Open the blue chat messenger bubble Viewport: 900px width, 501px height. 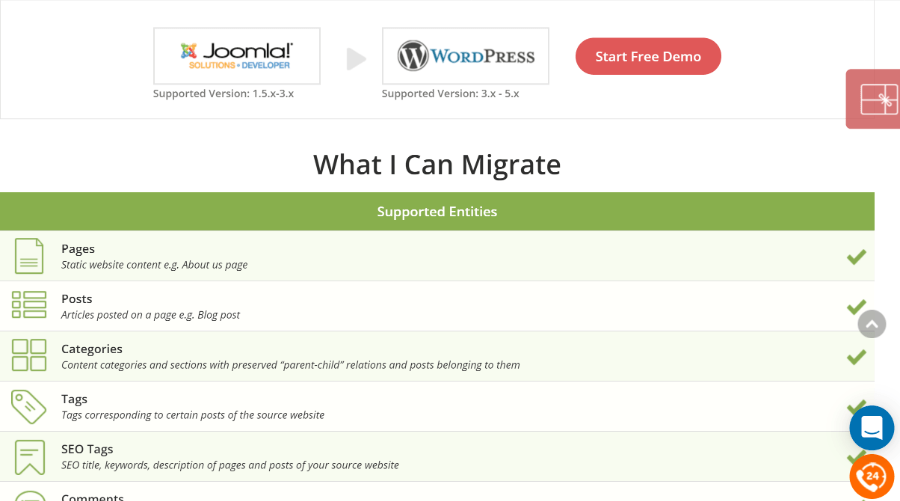coord(872,428)
